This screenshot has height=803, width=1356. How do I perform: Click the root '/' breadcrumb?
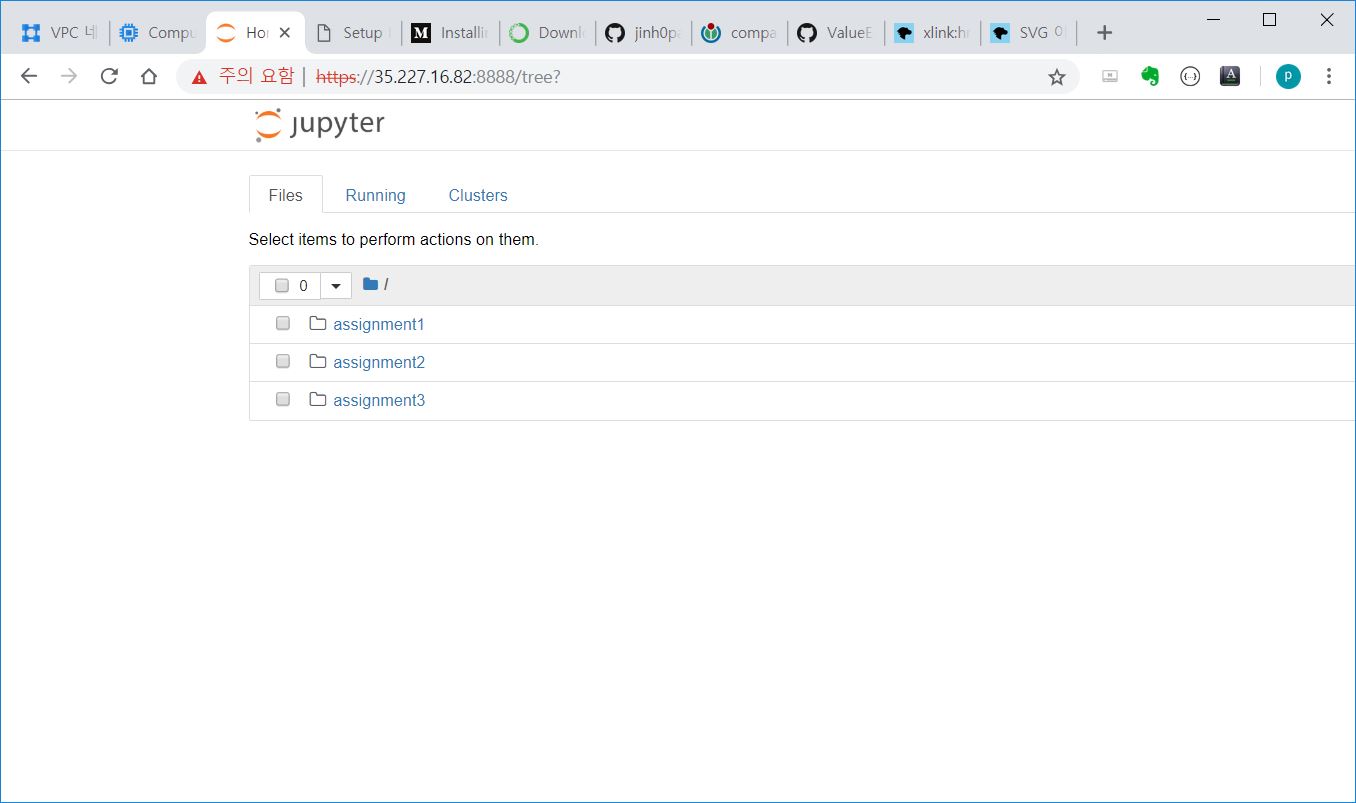[x=386, y=284]
